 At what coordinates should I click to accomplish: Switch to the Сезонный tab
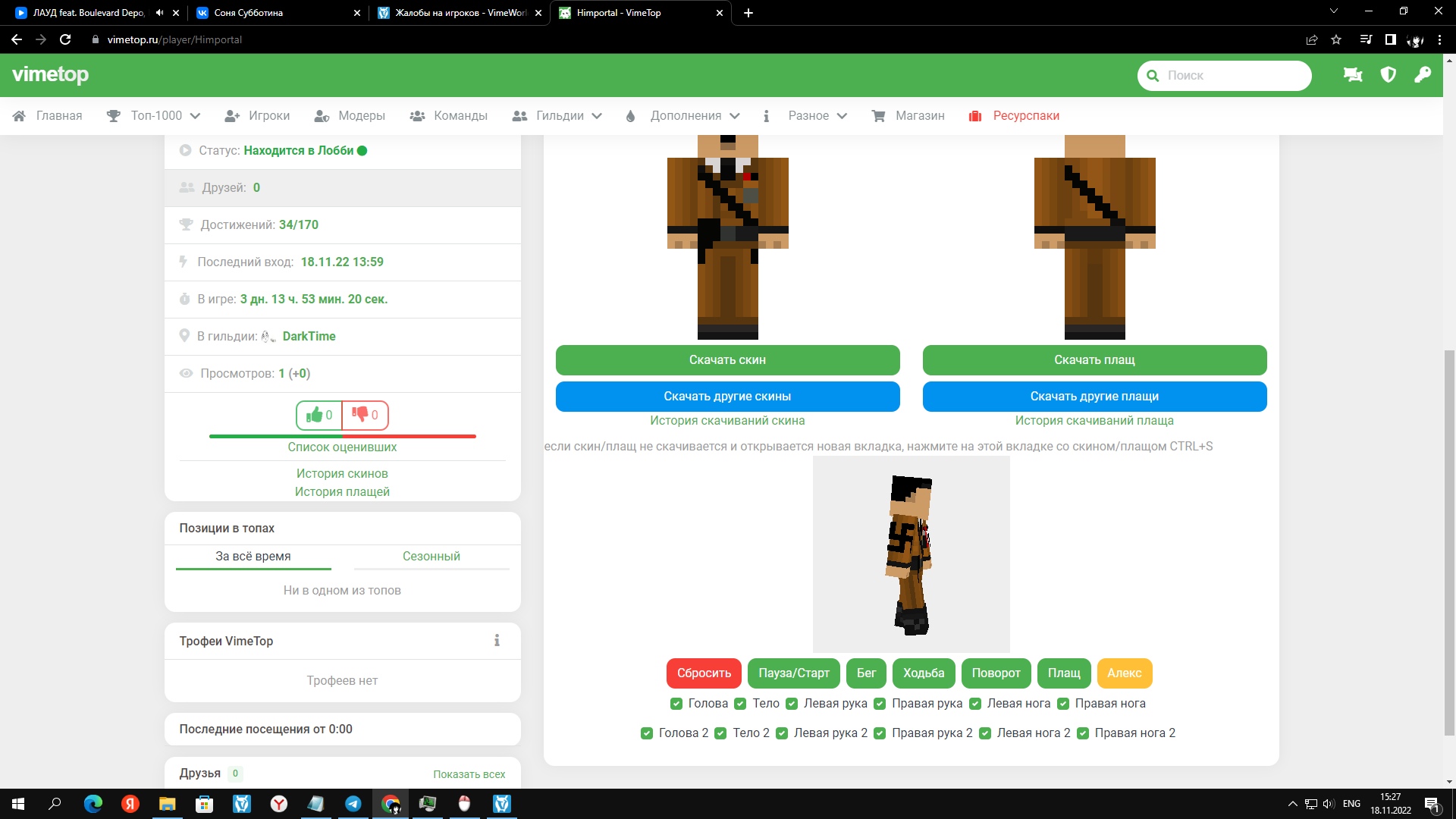coord(431,557)
